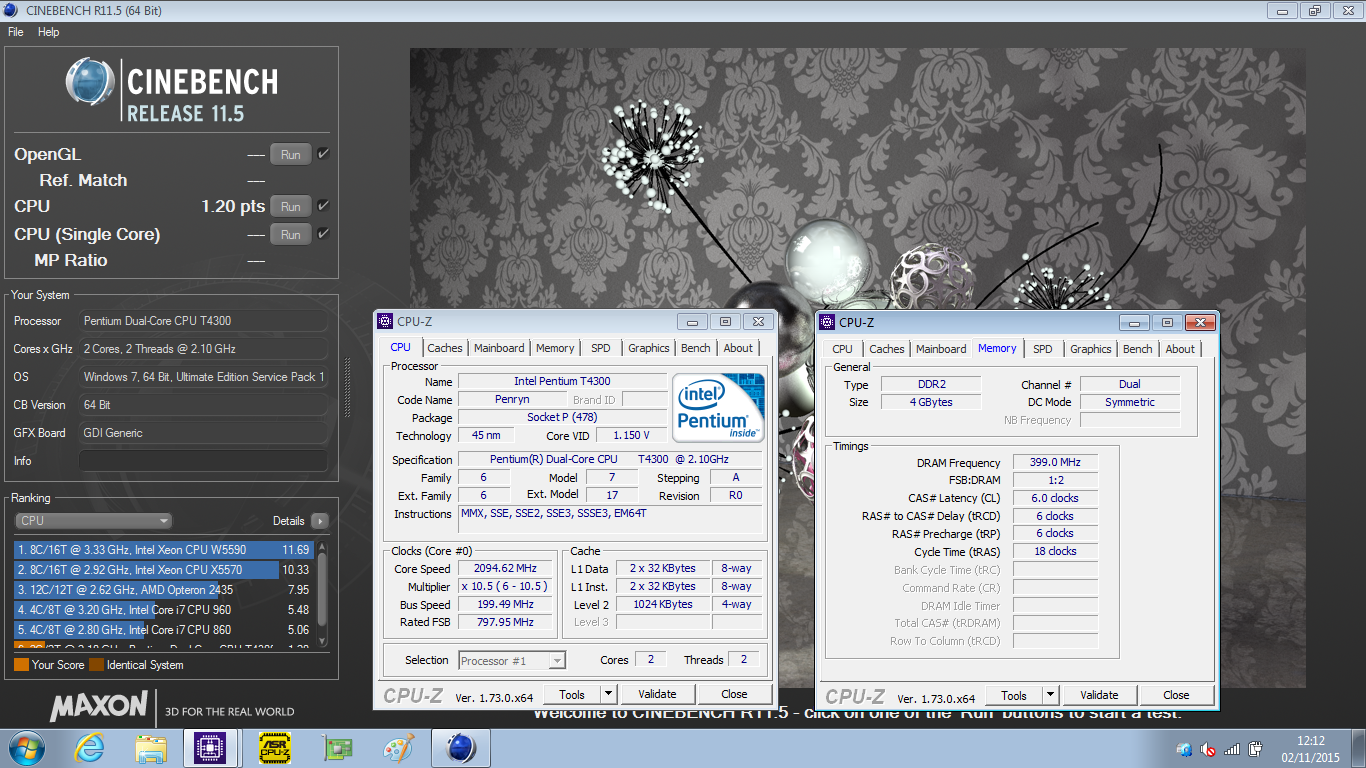Toggle the CPU test checkbox

point(323,206)
